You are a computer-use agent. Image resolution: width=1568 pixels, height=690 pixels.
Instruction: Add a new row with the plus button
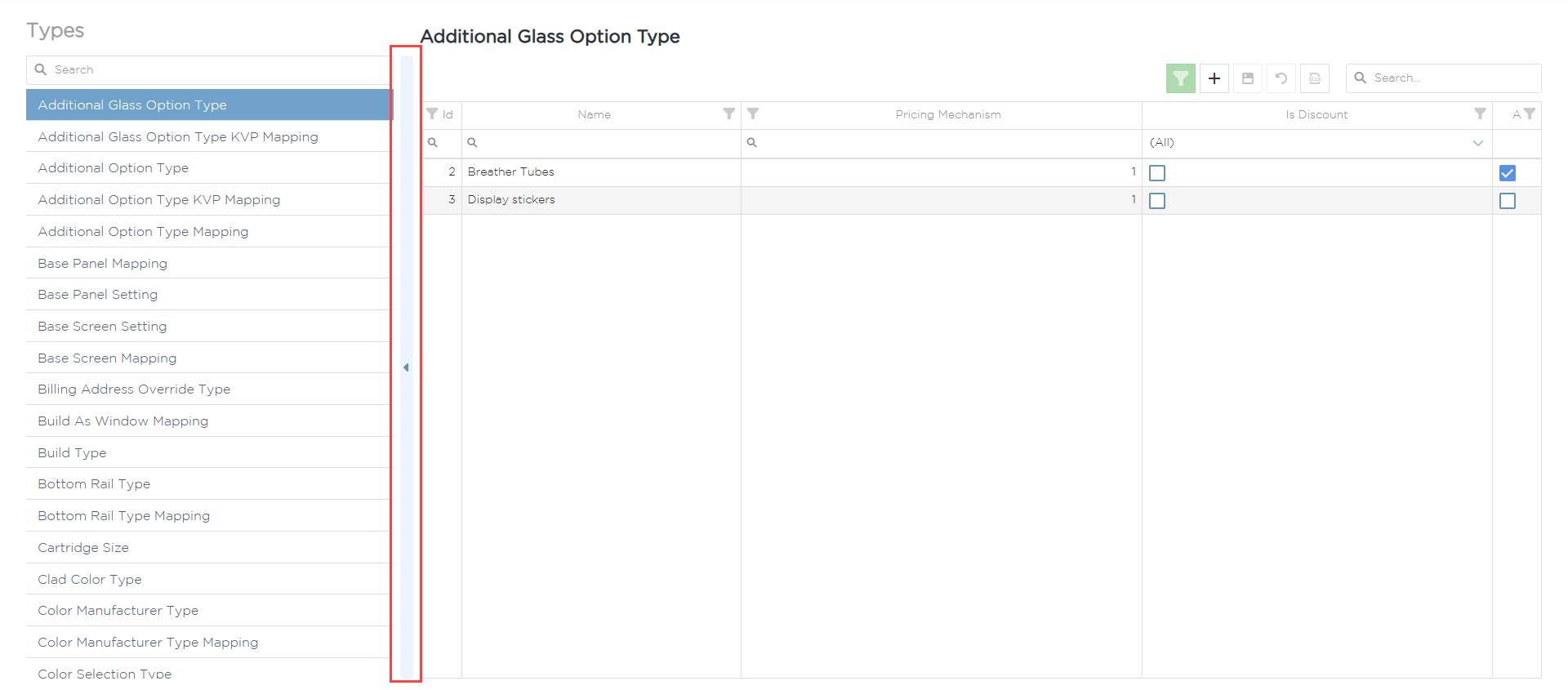(1214, 78)
